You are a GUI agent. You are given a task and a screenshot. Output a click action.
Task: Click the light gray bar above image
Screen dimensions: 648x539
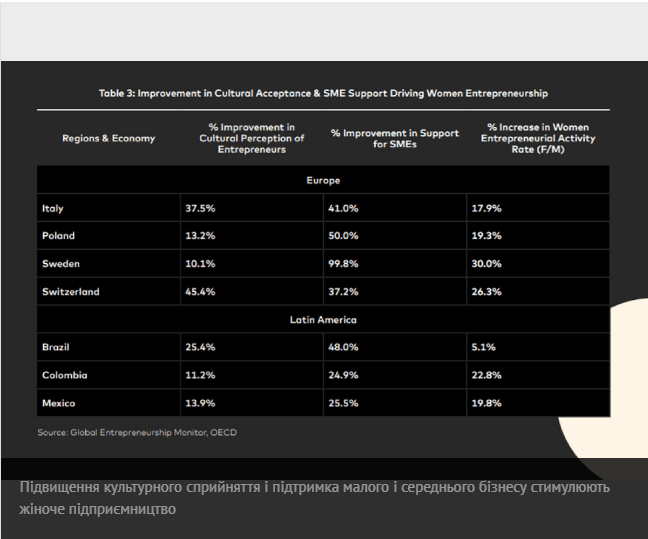pos(323,30)
